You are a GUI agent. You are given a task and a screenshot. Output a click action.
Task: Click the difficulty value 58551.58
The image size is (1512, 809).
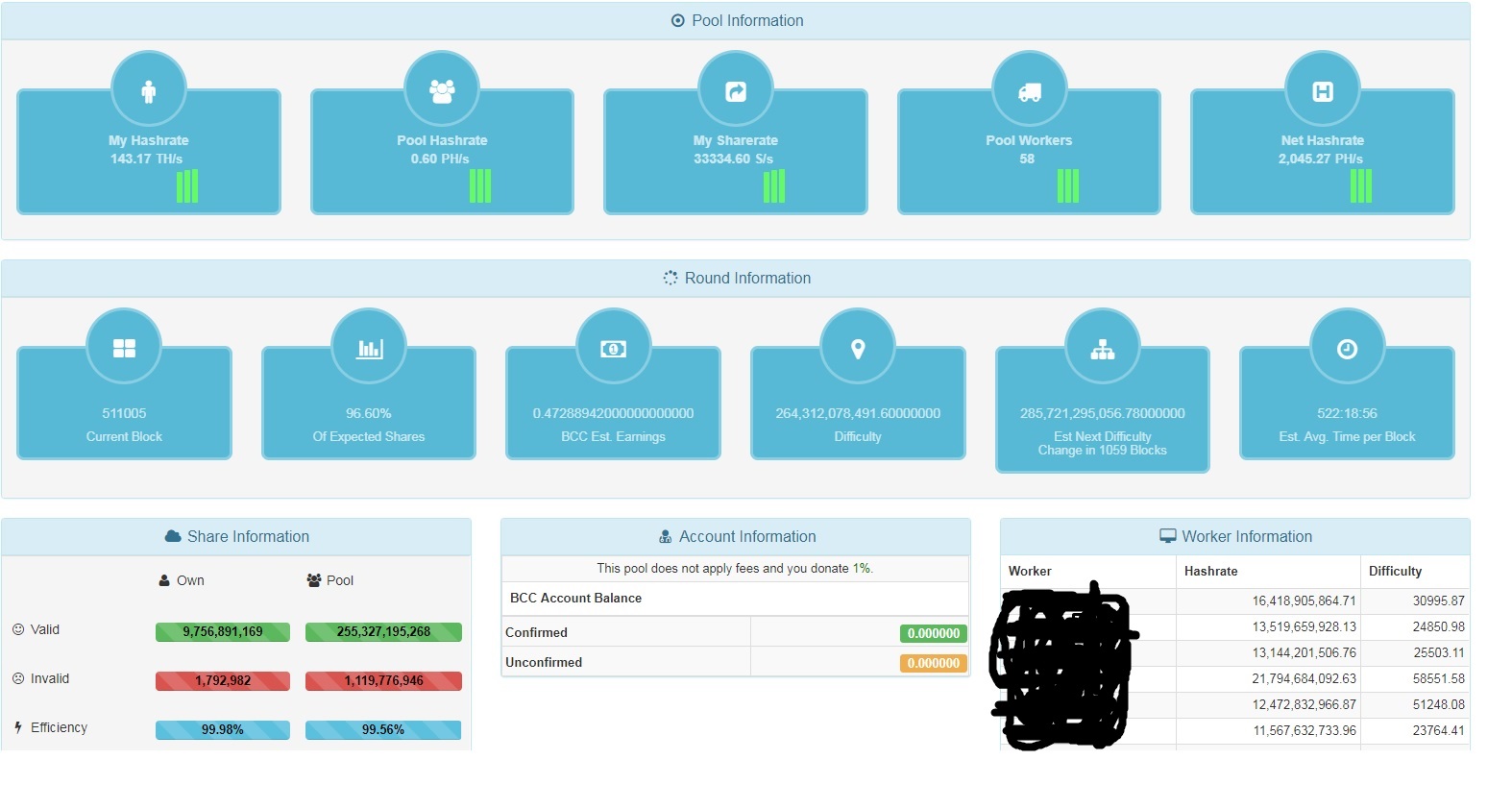[x=1438, y=678]
